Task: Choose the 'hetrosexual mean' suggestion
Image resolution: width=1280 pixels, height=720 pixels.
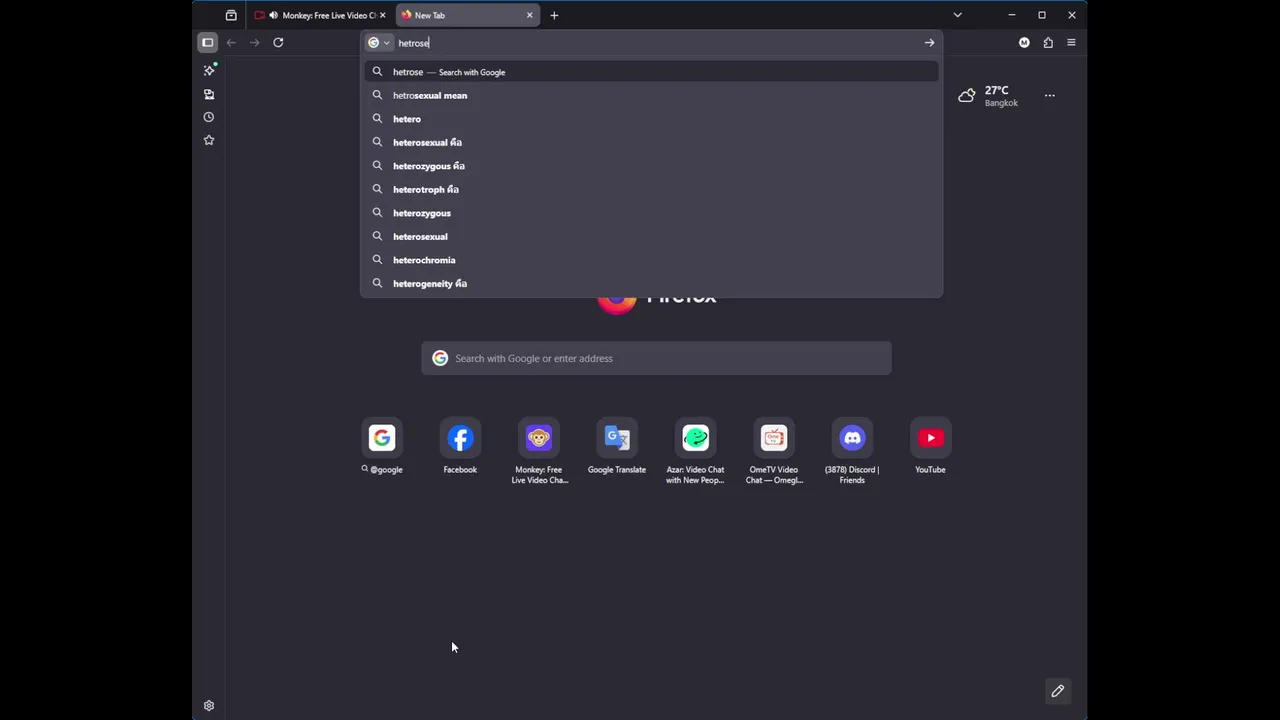Action: [x=651, y=95]
